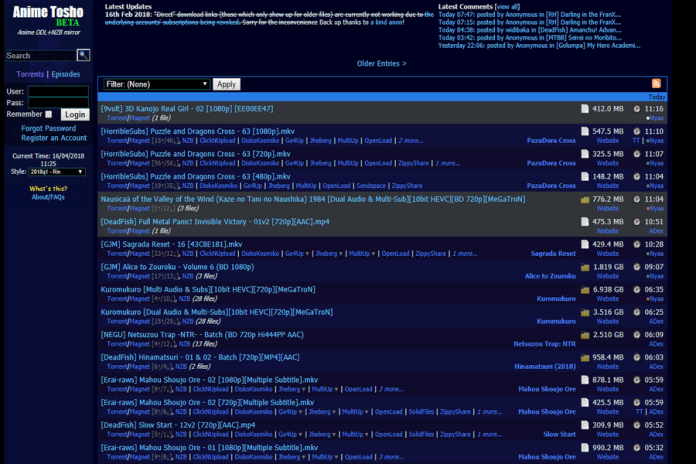
Task: Click the Login button
Action: click(75, 115)
